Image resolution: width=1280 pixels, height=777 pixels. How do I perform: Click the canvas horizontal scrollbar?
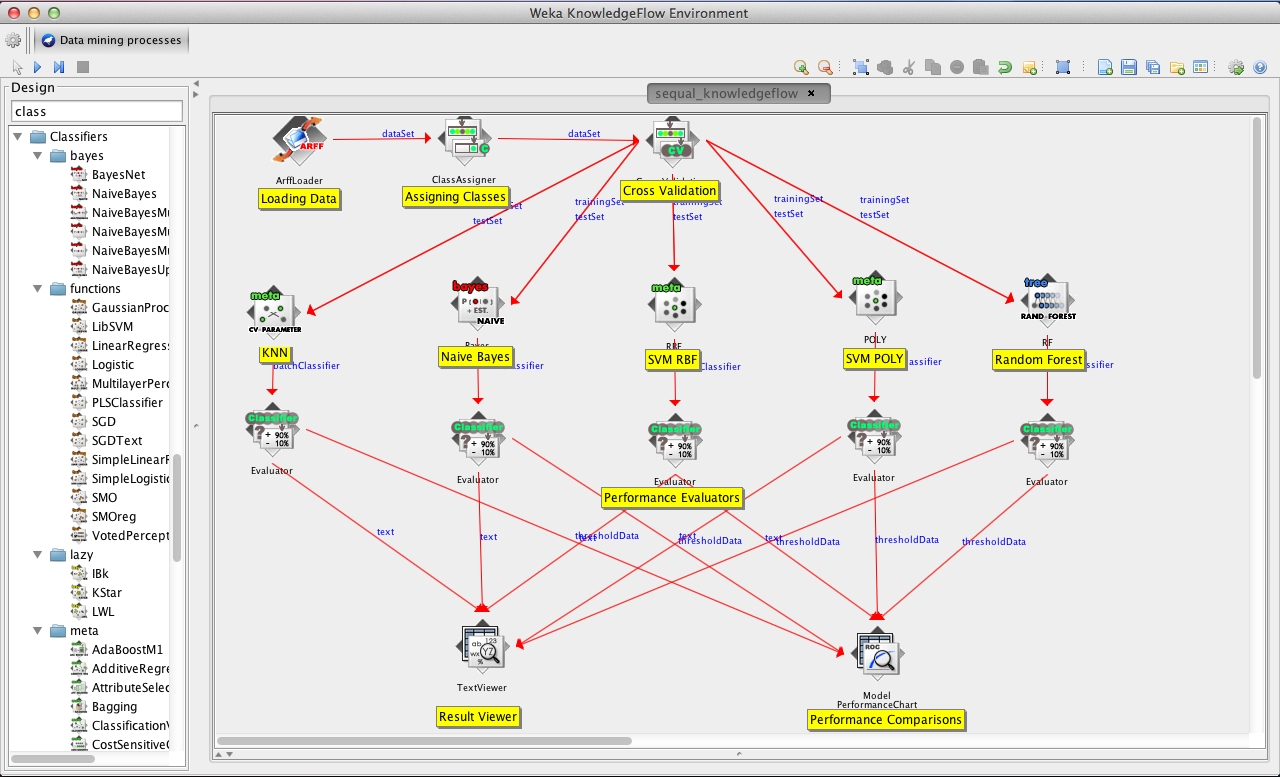(x=424, y=741)
